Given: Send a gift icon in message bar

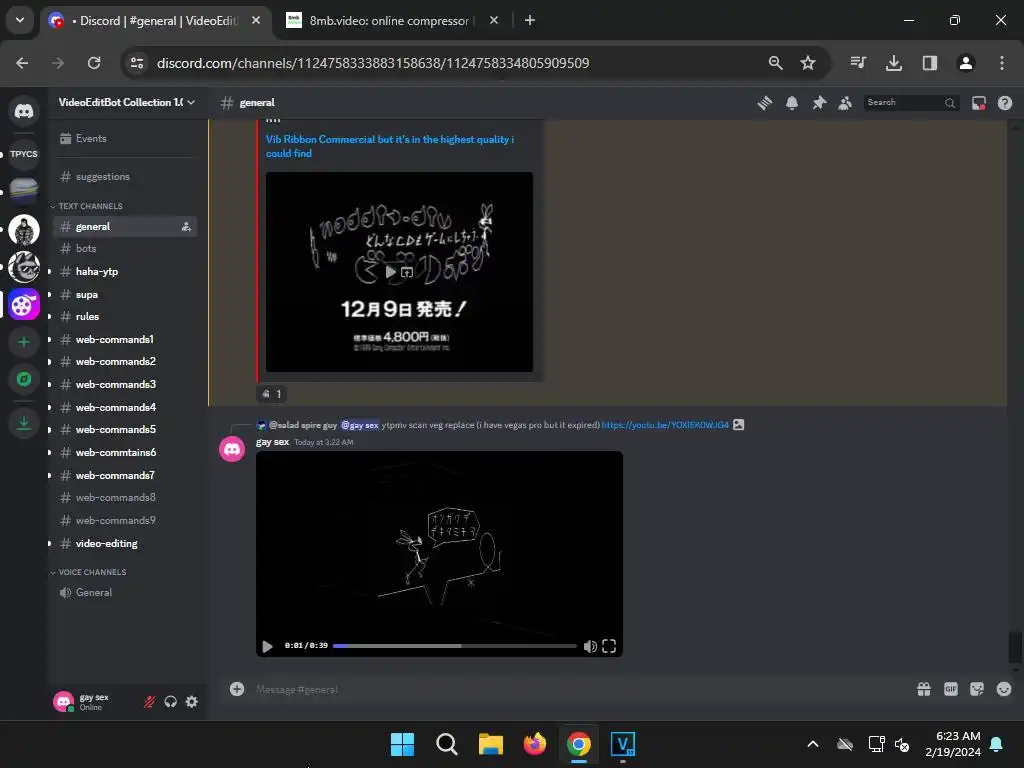Looking at the screenshot, I should 923,689.
